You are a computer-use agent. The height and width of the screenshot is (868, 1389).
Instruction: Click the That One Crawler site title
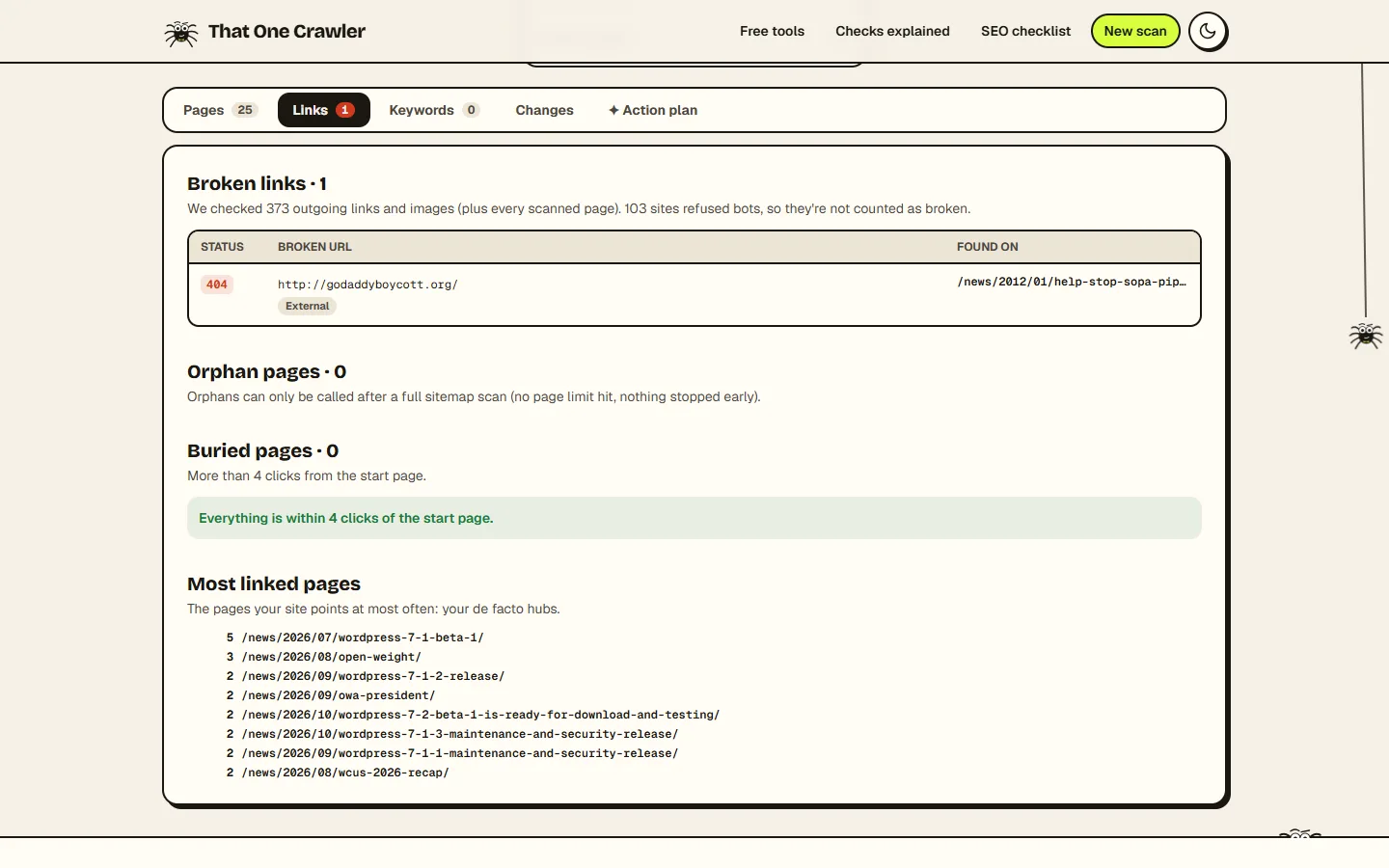pyautogui.click(x=286, y=31)
